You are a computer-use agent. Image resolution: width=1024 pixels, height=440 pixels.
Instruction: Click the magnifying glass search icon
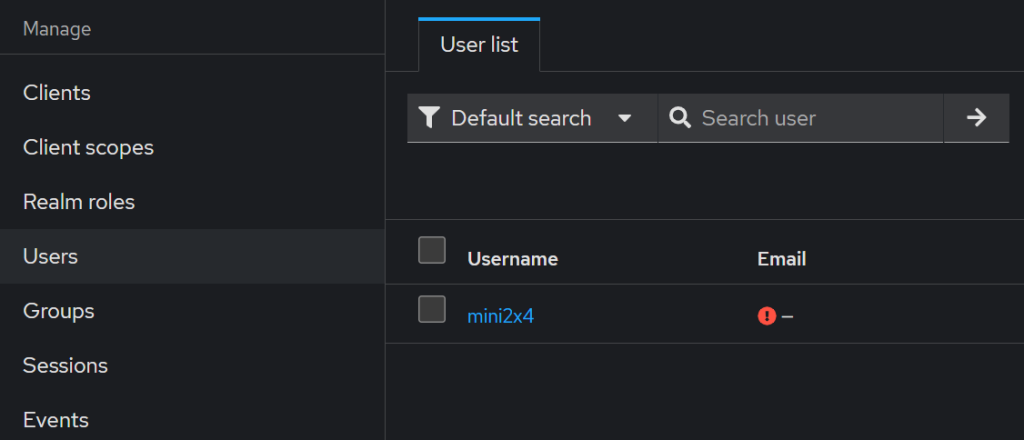click(x=680, y=118)
